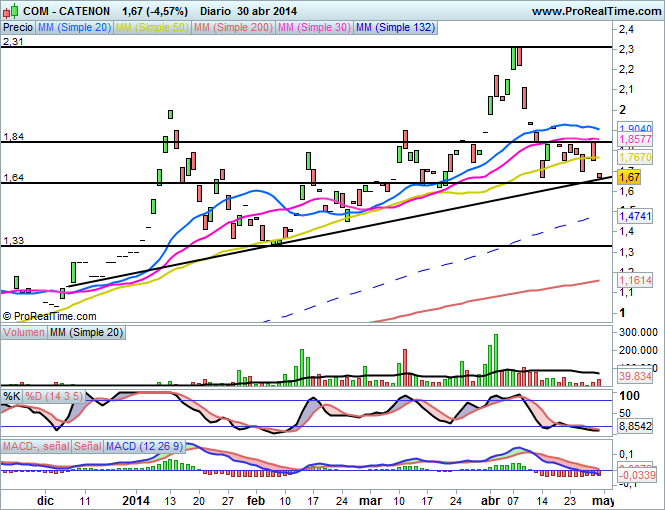Screen dimensions: 665x510
Task: Click the candlestick chart icon beside COM
Action: (10, 11)
